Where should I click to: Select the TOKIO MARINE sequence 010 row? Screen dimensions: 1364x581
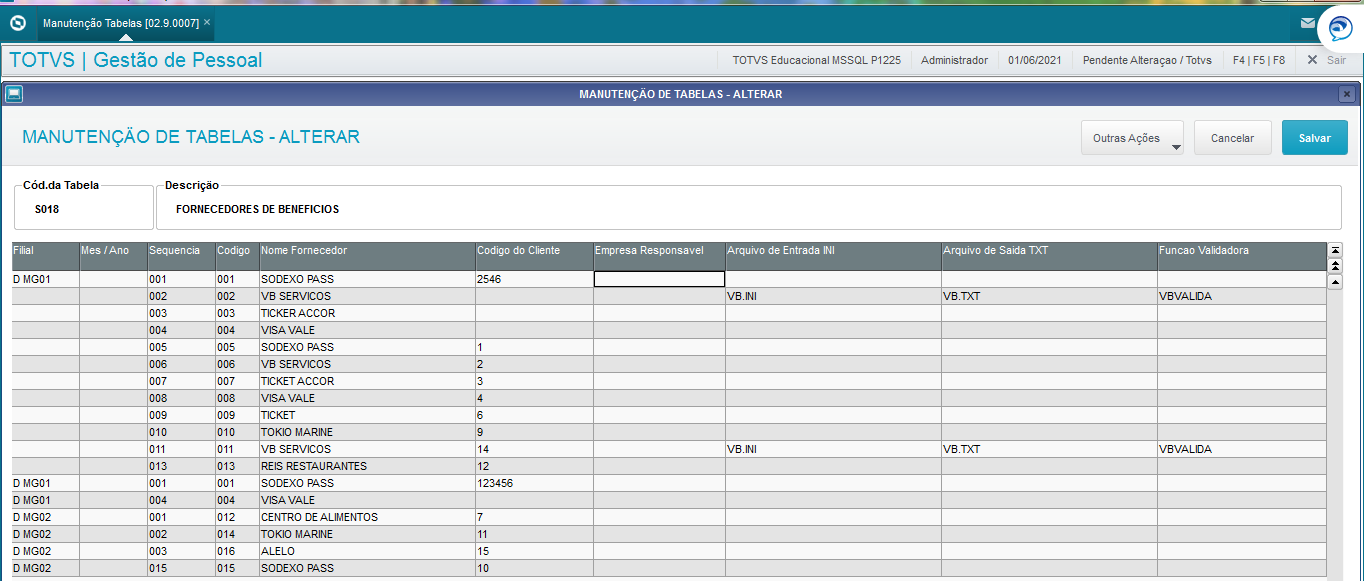point(669,432)
